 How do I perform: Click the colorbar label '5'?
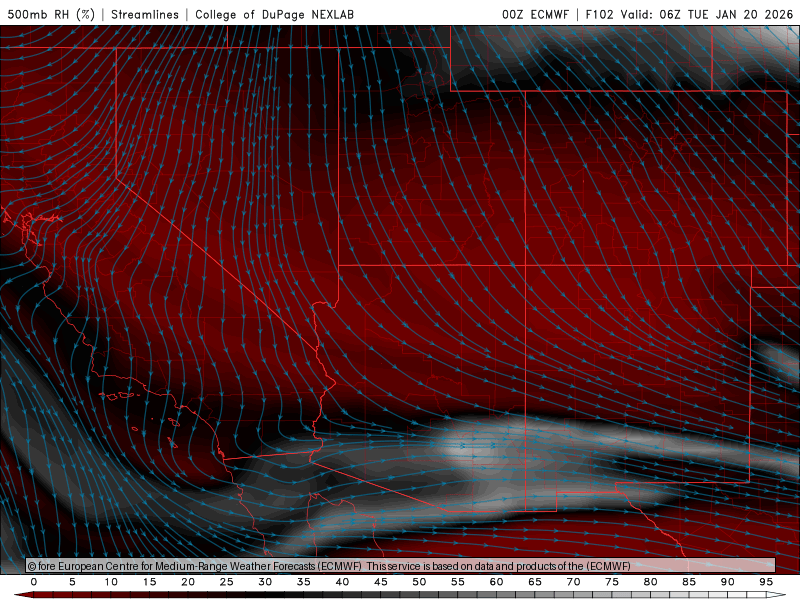[72, 582]
